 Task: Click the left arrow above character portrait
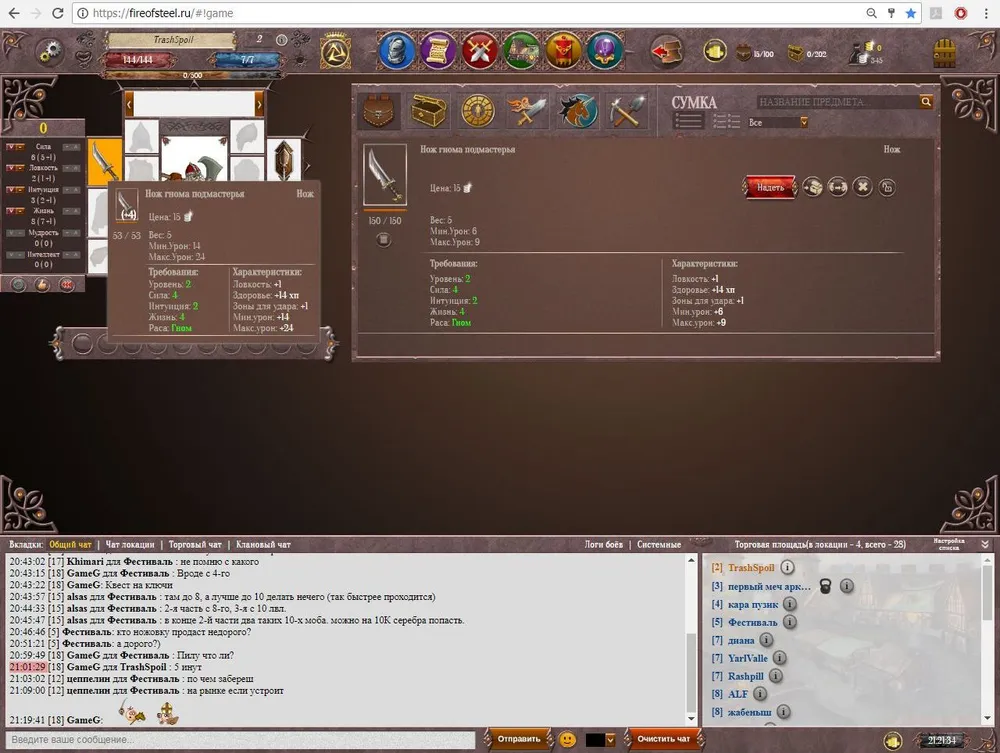point(129,104)
